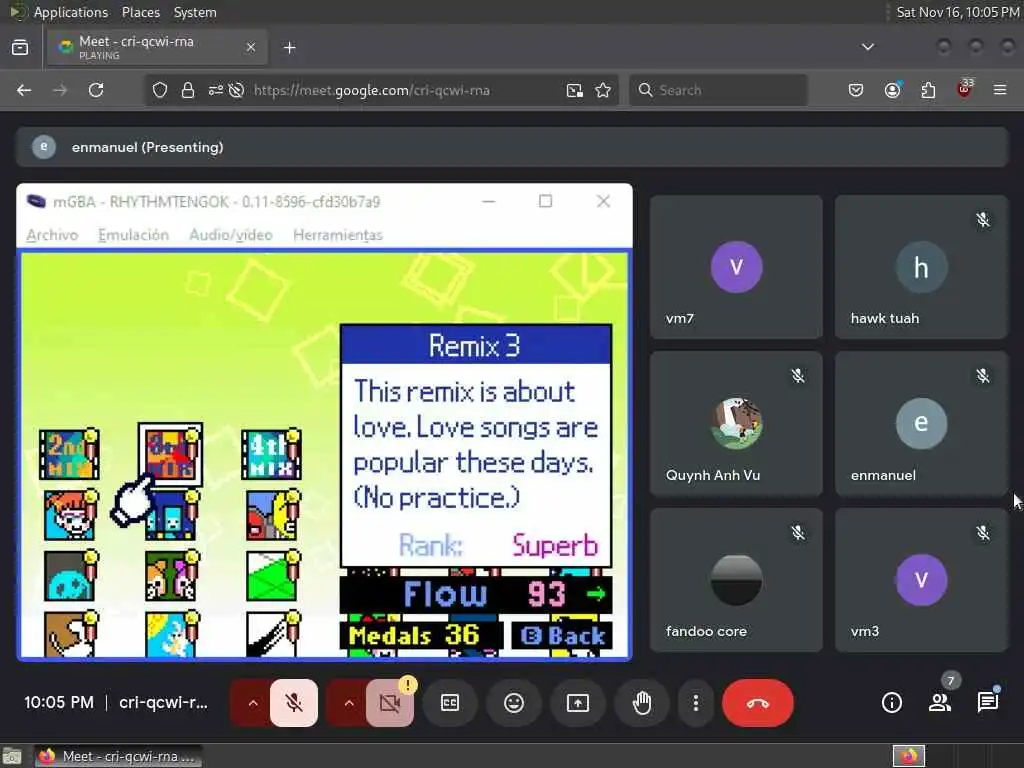Click the Flow 93 score display
The image size is (1024, 768).
click(x=476, y=594)
